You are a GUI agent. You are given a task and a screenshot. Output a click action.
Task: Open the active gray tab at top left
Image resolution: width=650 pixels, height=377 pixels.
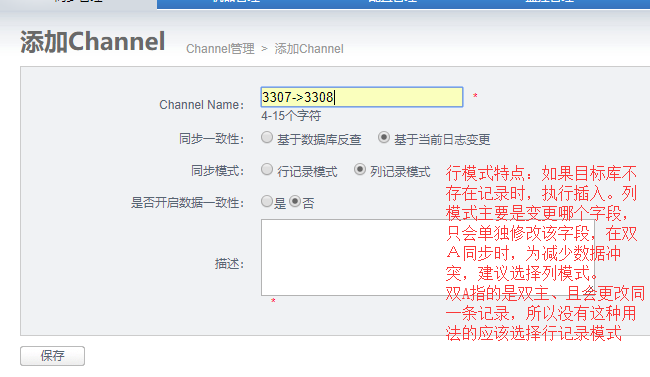pyautogui.click(x=78, y=3)
